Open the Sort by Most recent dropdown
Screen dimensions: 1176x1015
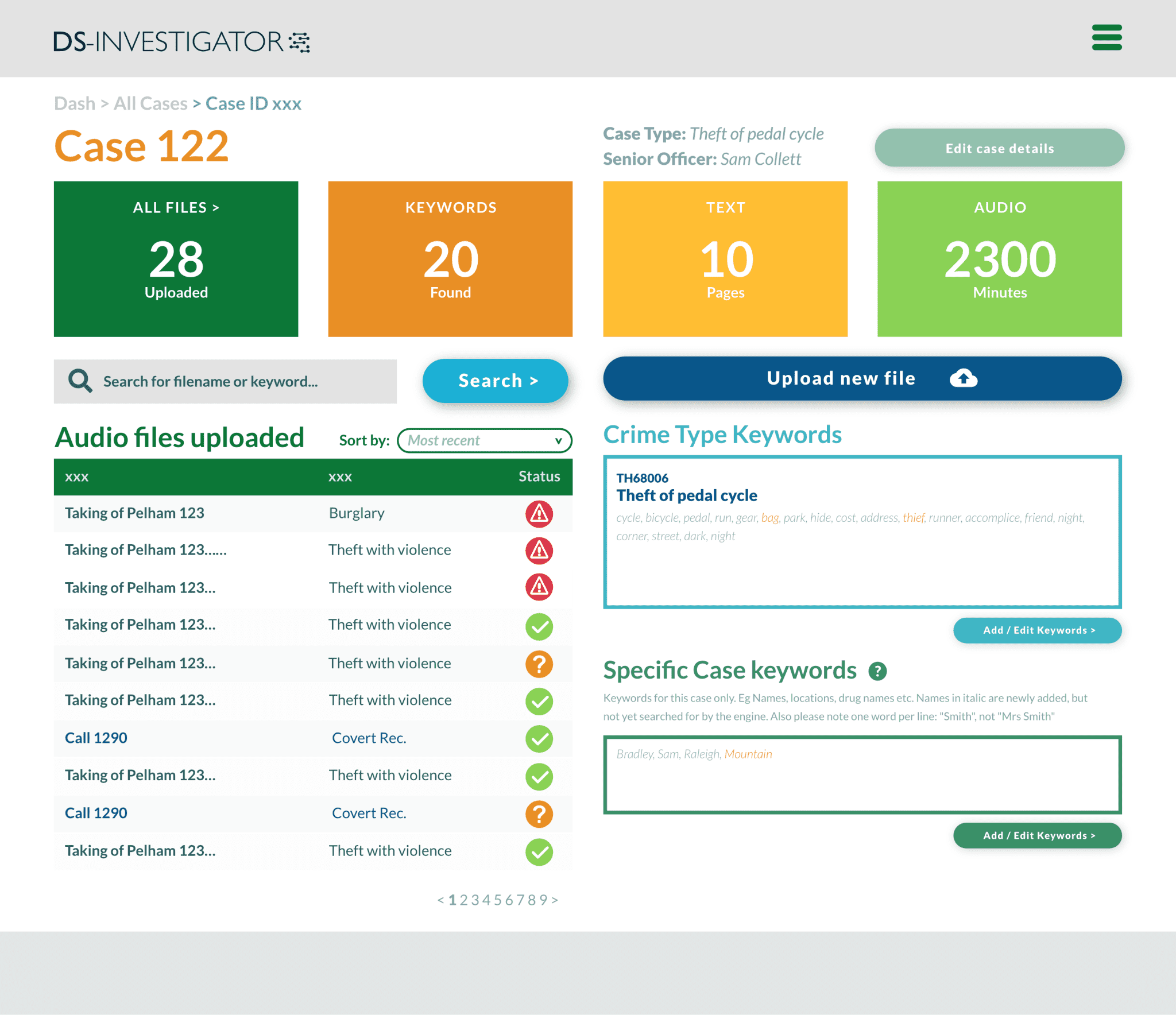coord(485,440)
